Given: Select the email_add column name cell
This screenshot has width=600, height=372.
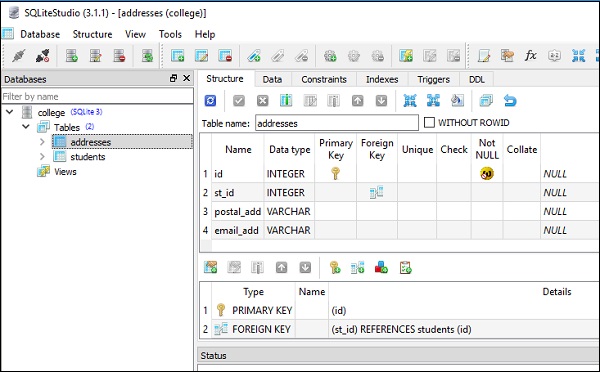Looking at the screenshot, I should point(237,230).
